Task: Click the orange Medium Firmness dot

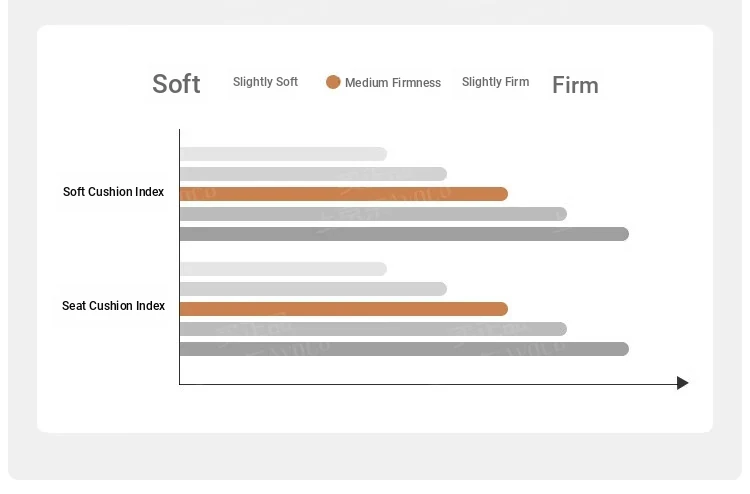Action: [x=333, y=82]
